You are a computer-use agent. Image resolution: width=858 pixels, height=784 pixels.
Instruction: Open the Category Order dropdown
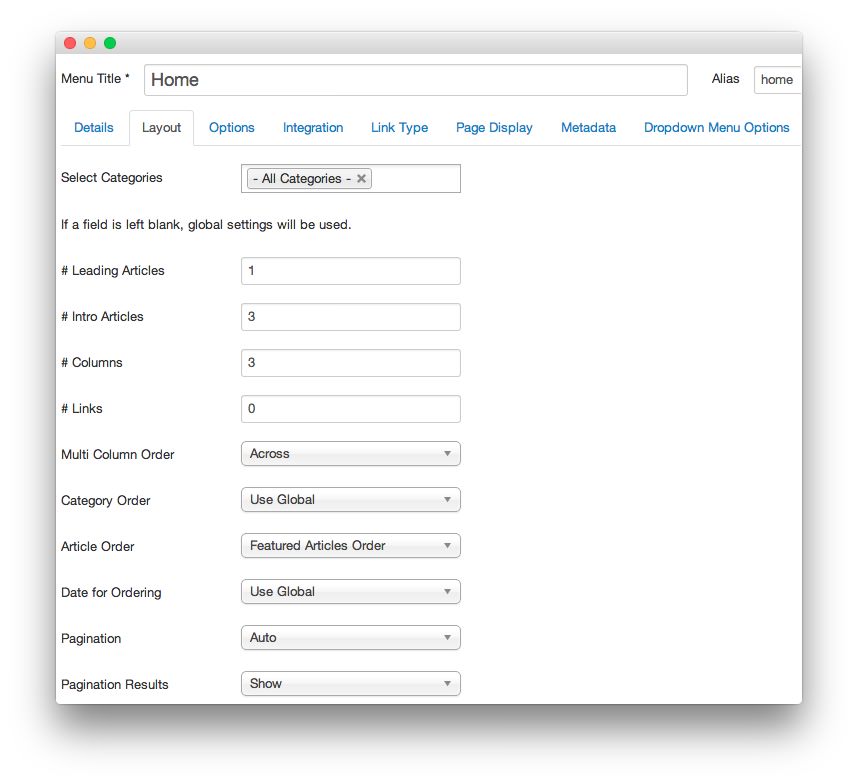[x=351, y=500]
